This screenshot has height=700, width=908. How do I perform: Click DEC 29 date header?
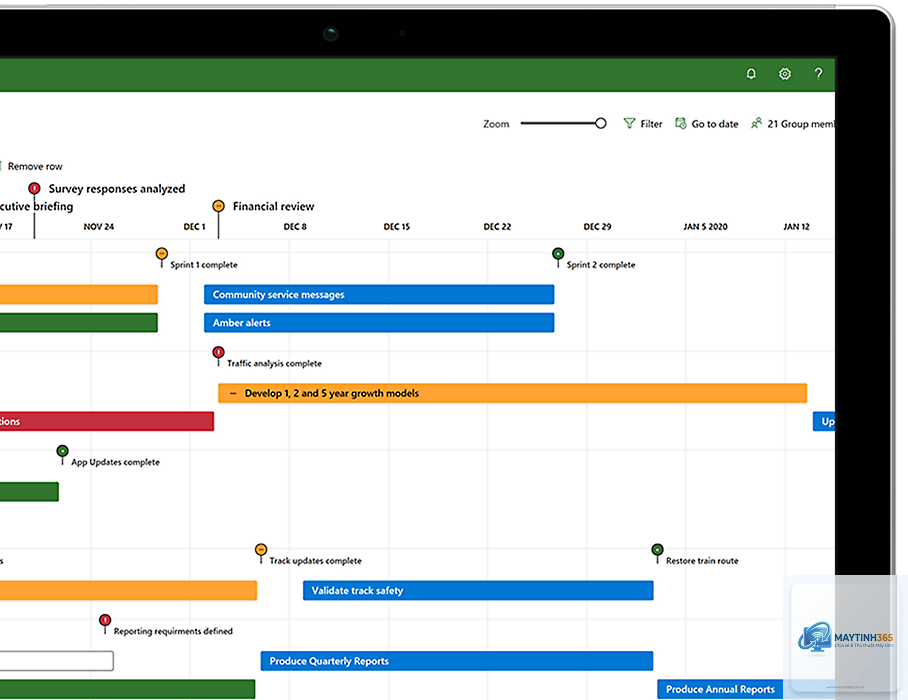click(597, 226)
